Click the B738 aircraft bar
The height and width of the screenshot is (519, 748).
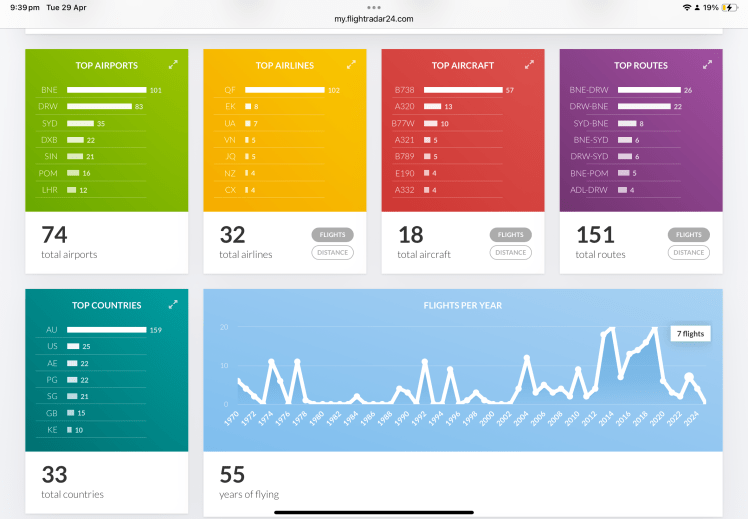tap(463, 90)
